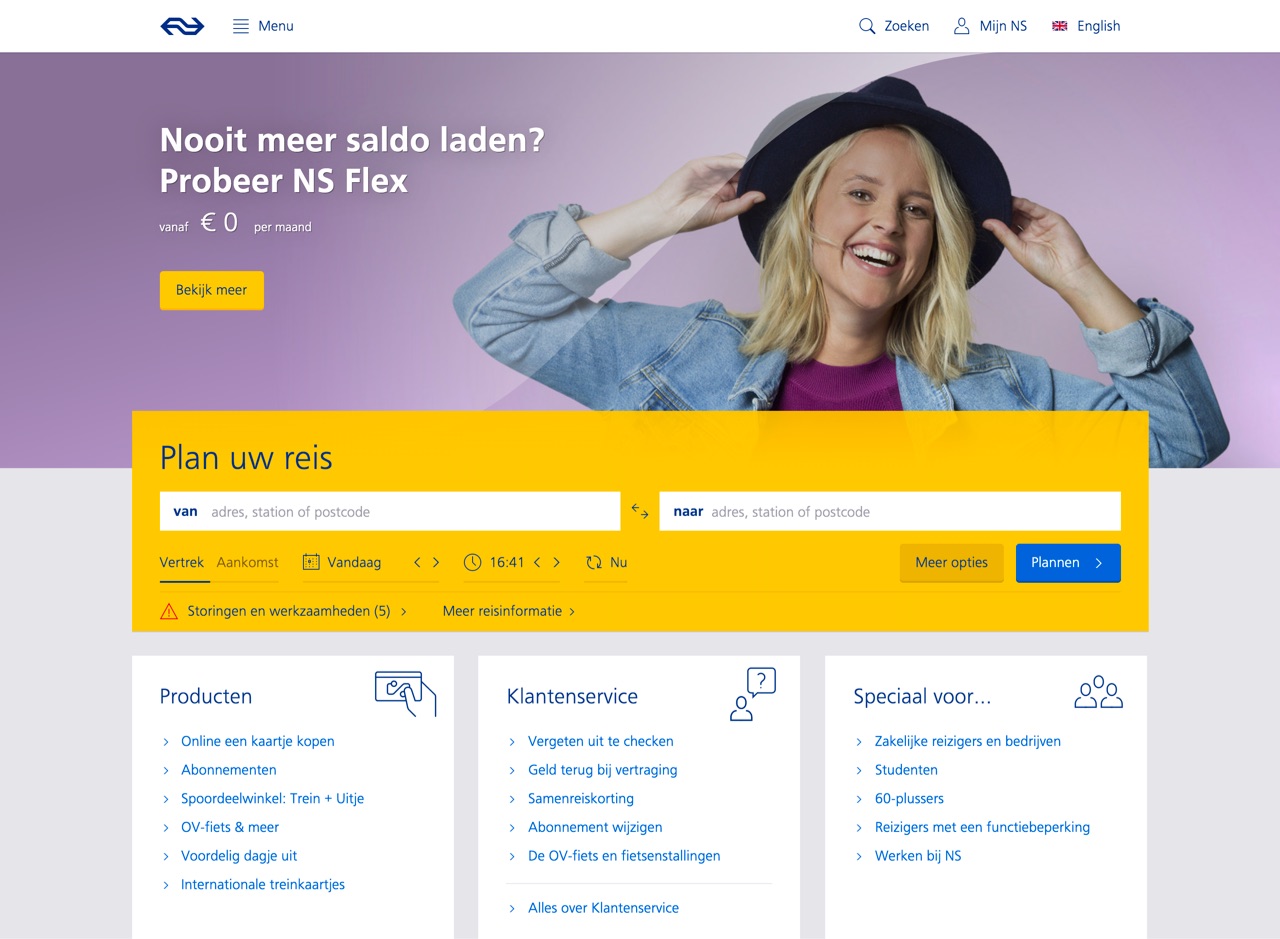Click the chevron before Studenten
Screen dimensions: 1280x939
(859, 770)
